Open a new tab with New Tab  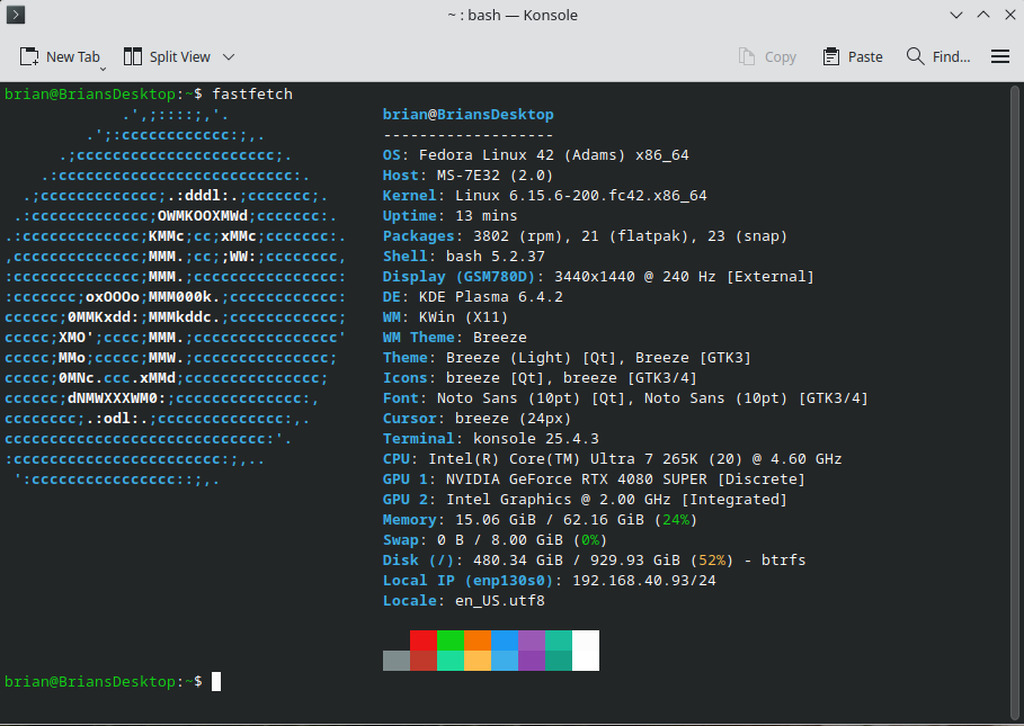(60, 57)
